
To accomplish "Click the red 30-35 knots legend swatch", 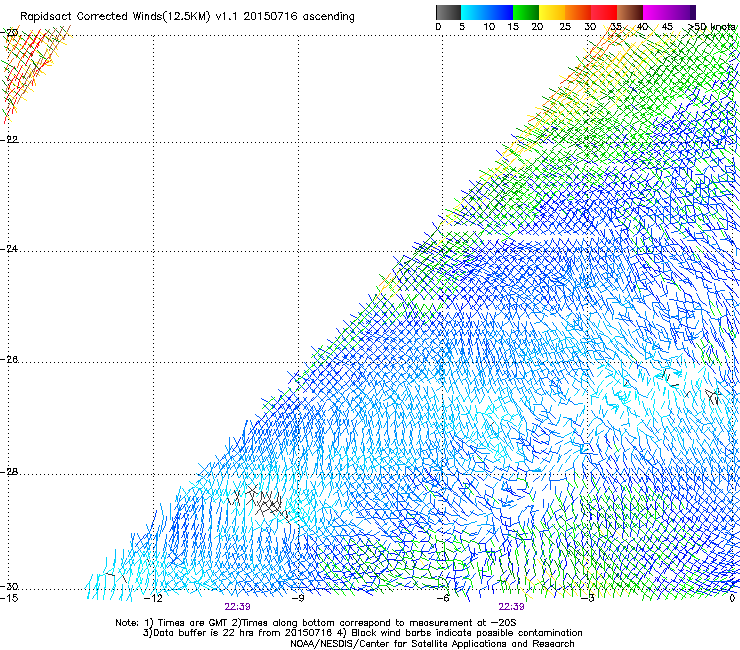I will pos(604,12).
